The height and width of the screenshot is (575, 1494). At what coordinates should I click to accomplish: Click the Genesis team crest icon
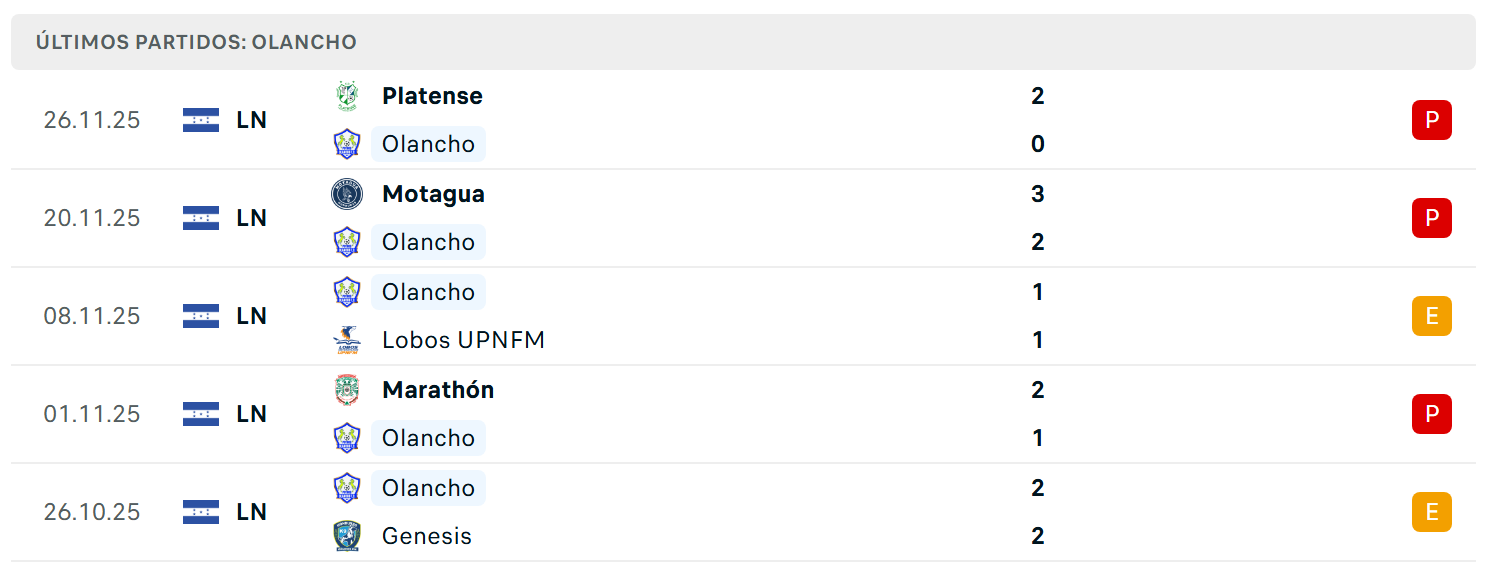tap(346, 536)
